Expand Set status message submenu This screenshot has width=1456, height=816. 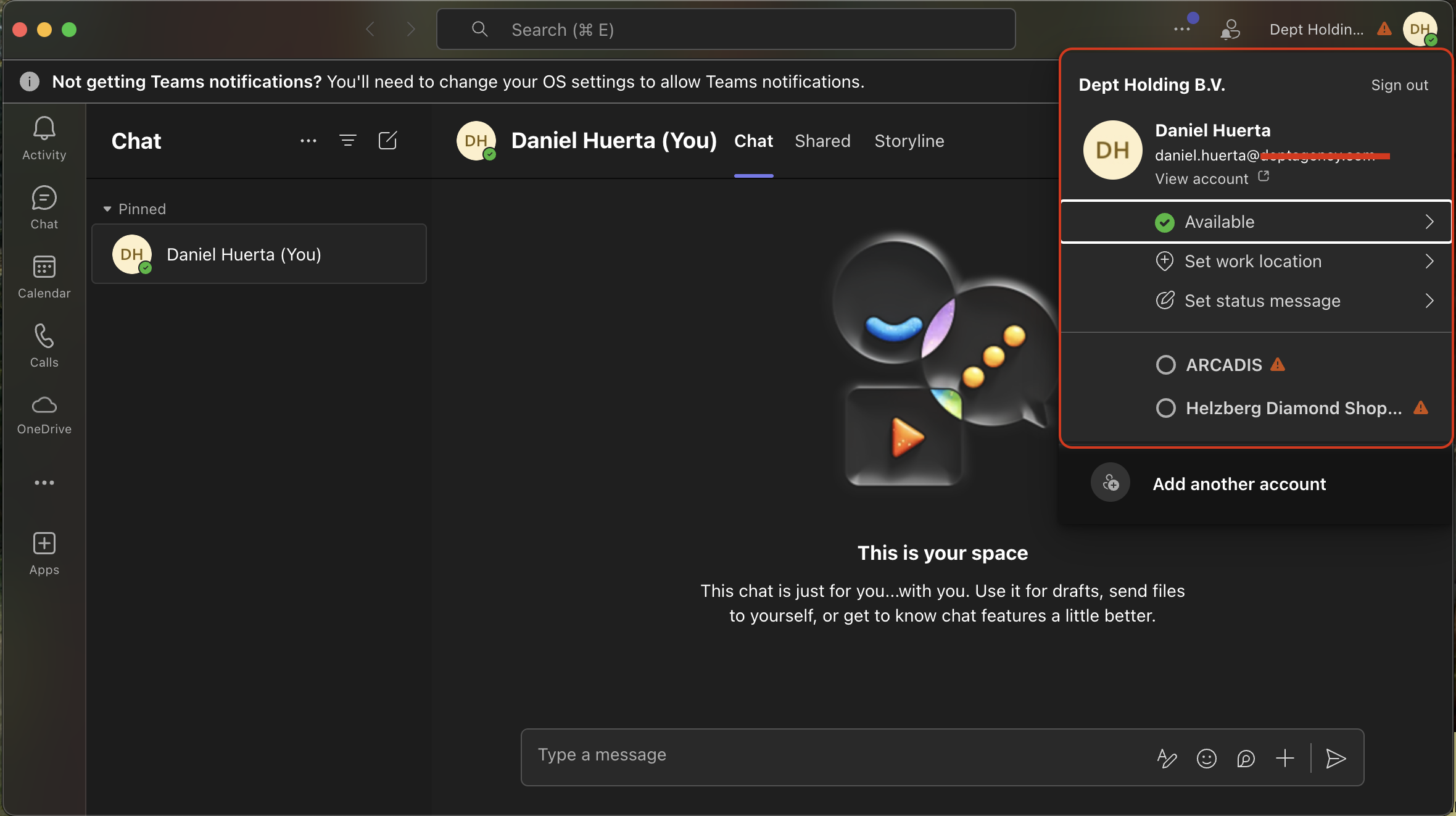[1256, 301]
